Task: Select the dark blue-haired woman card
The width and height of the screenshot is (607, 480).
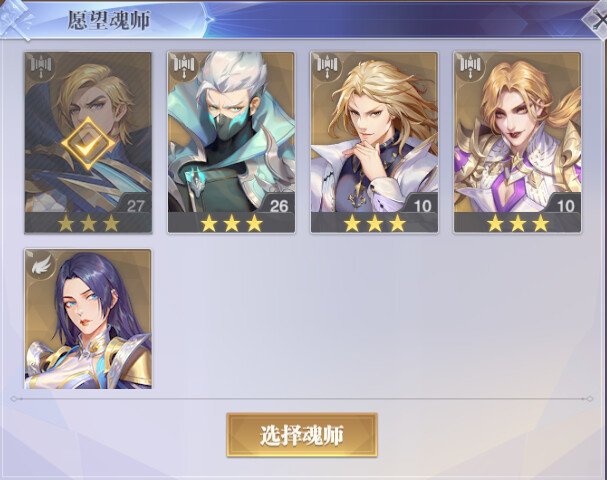Action: [x=88, y=319]
